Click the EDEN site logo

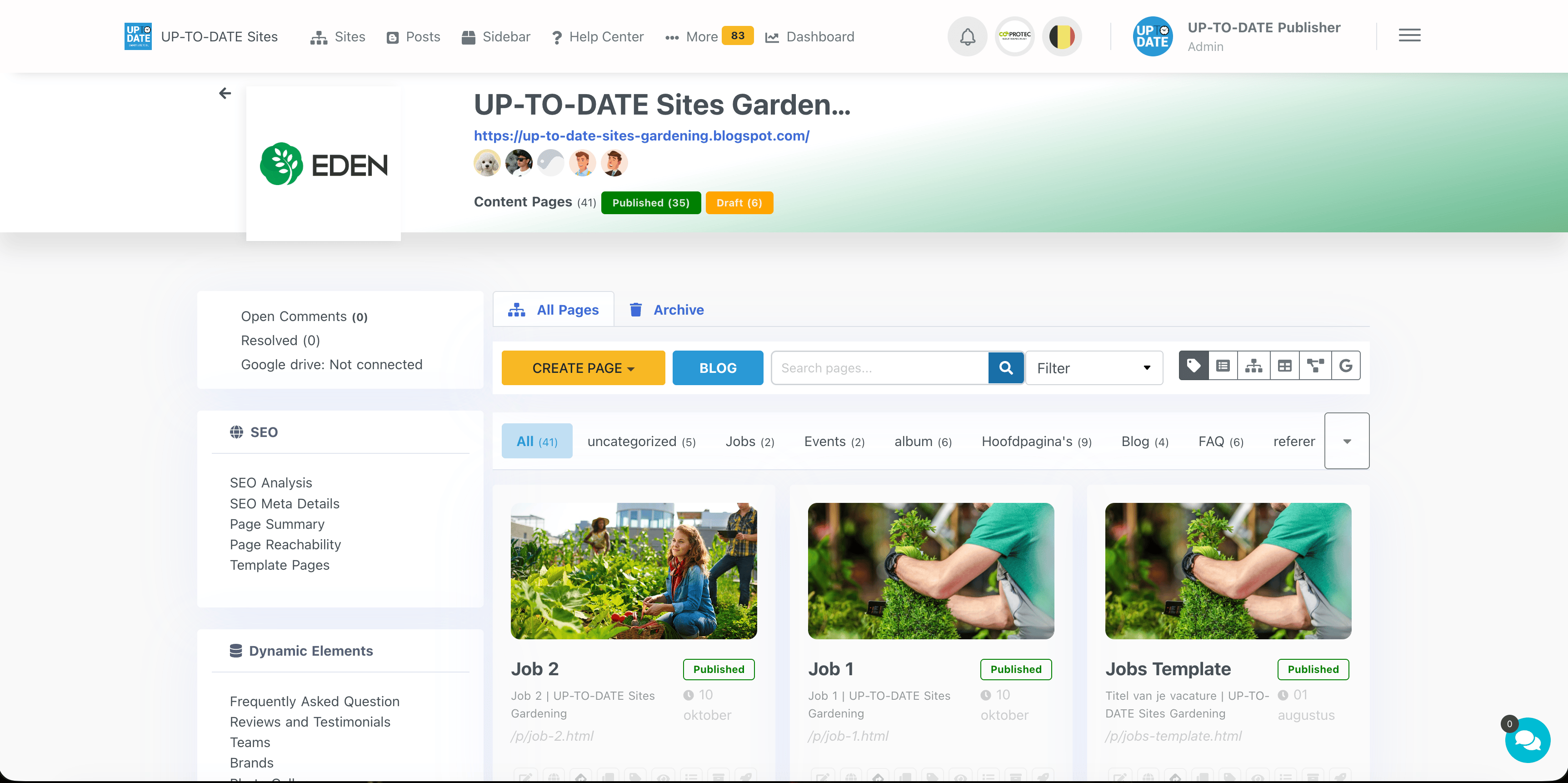coord(324,164)
